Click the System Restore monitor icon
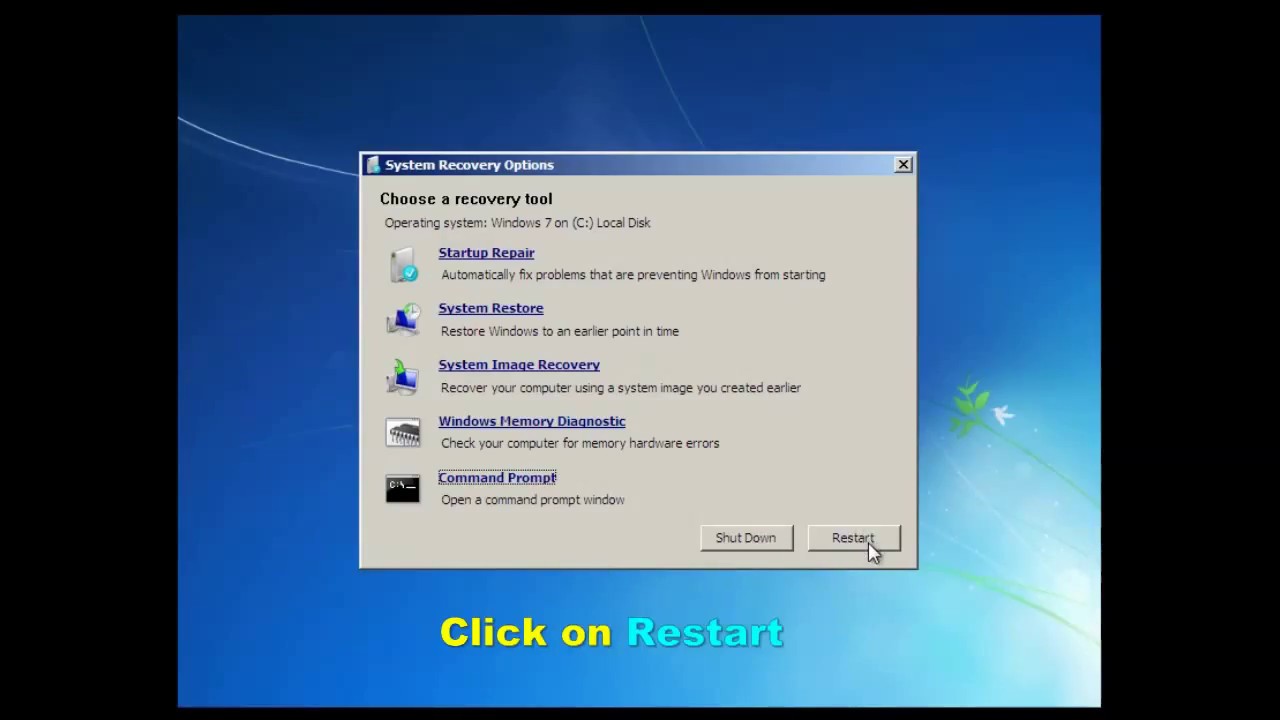This screenshot has height=720, width=1280. pos(403,320)
